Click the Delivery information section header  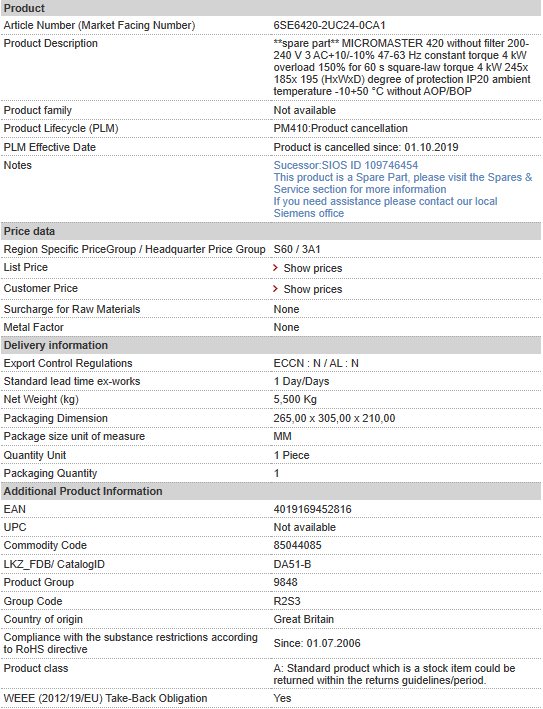[x=271, y=345]
